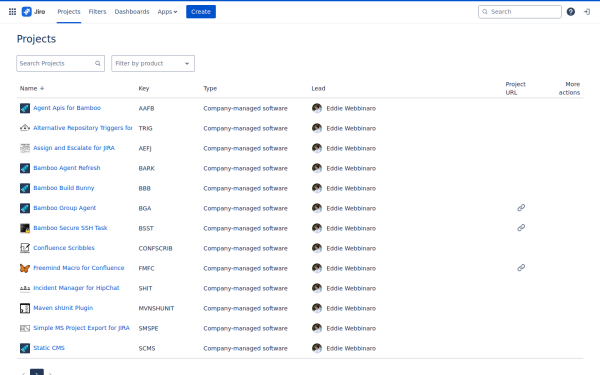Open project URL link for Bamboo Group Agent
This screenshot has height=375, width=600.
point(521,208)
